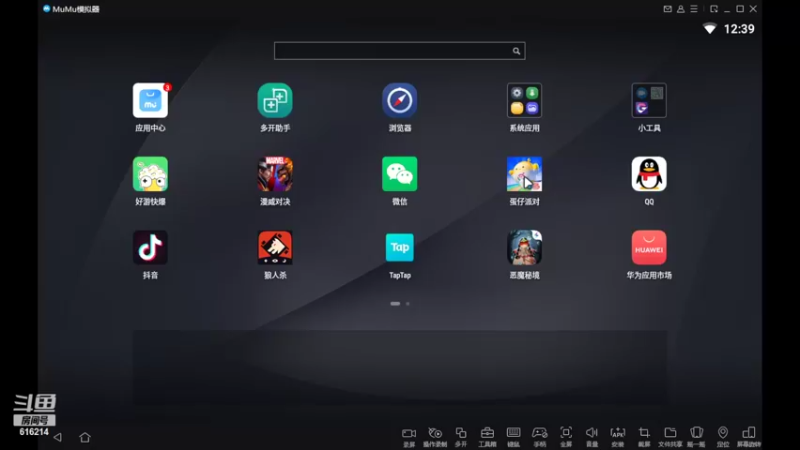
Task: Launch the 恶魔秘境 game
Action: click(524, 247)
